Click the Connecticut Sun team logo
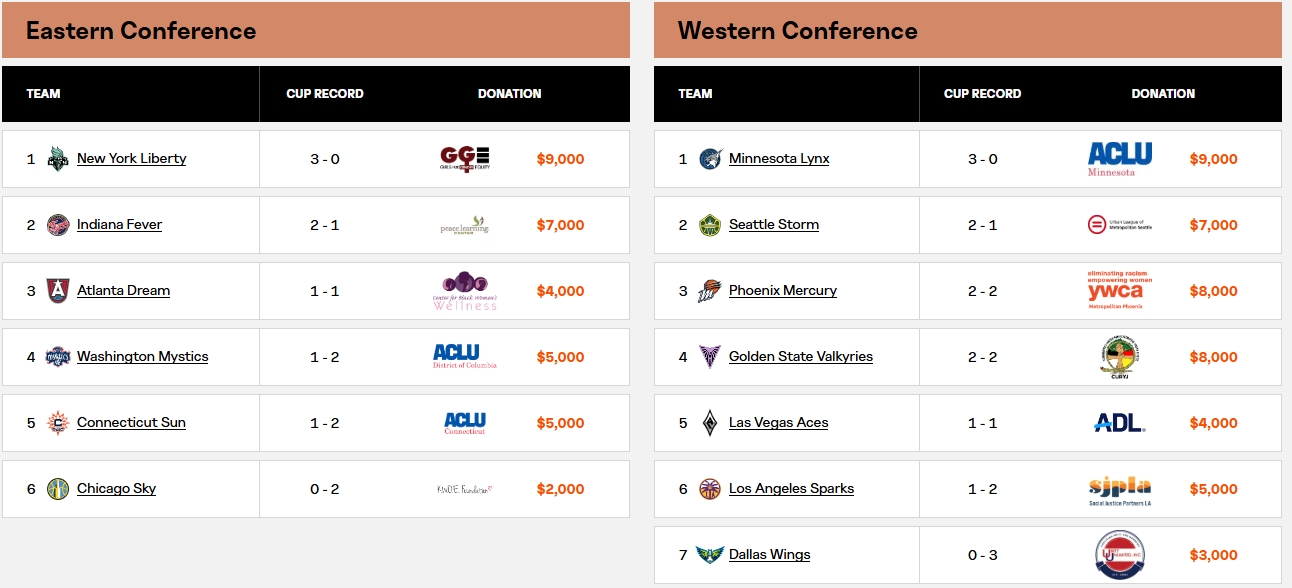 [x=58, y=423]
